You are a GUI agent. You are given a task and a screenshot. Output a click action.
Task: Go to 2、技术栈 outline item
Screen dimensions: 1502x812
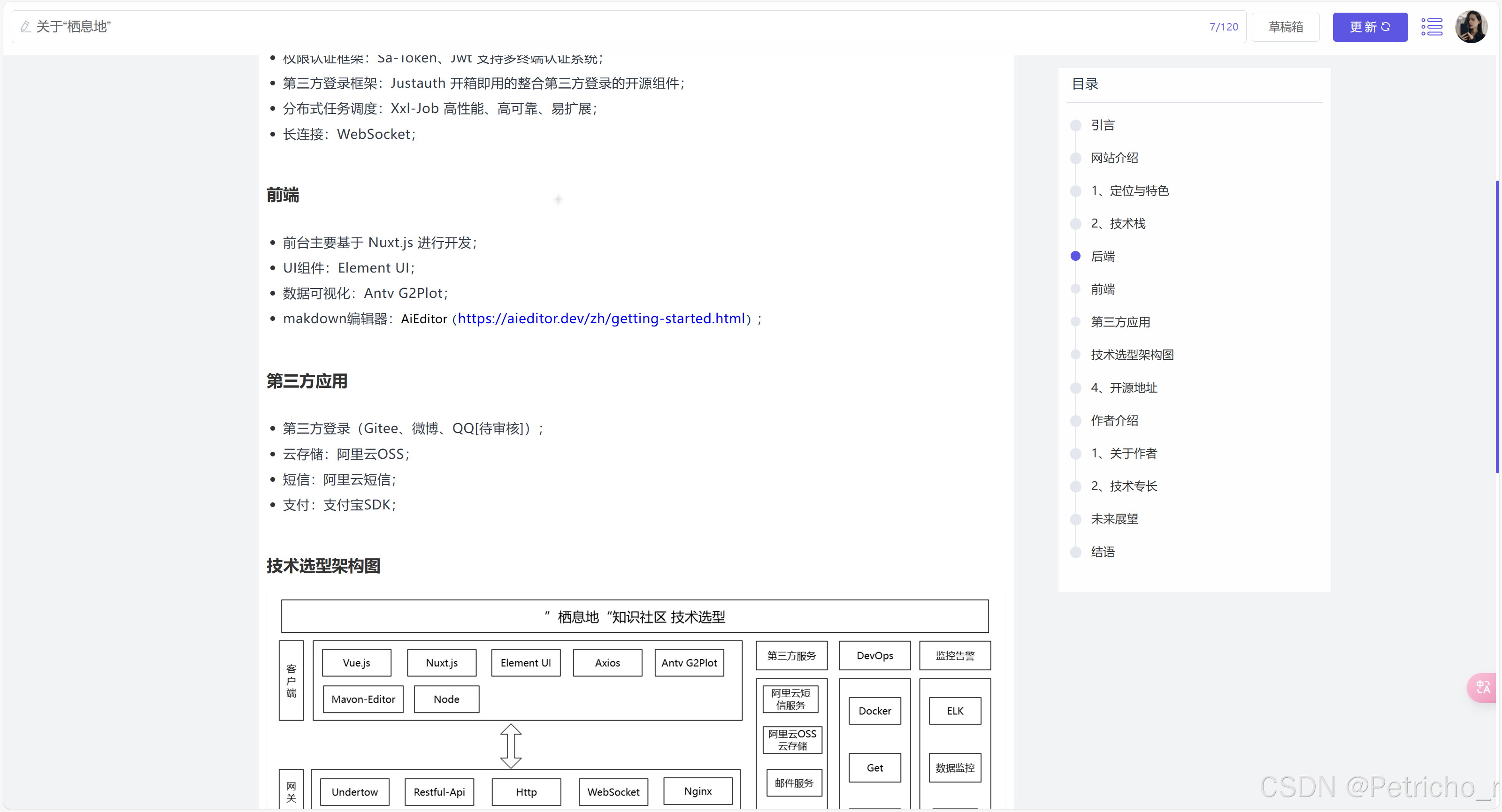point(1117,224)
